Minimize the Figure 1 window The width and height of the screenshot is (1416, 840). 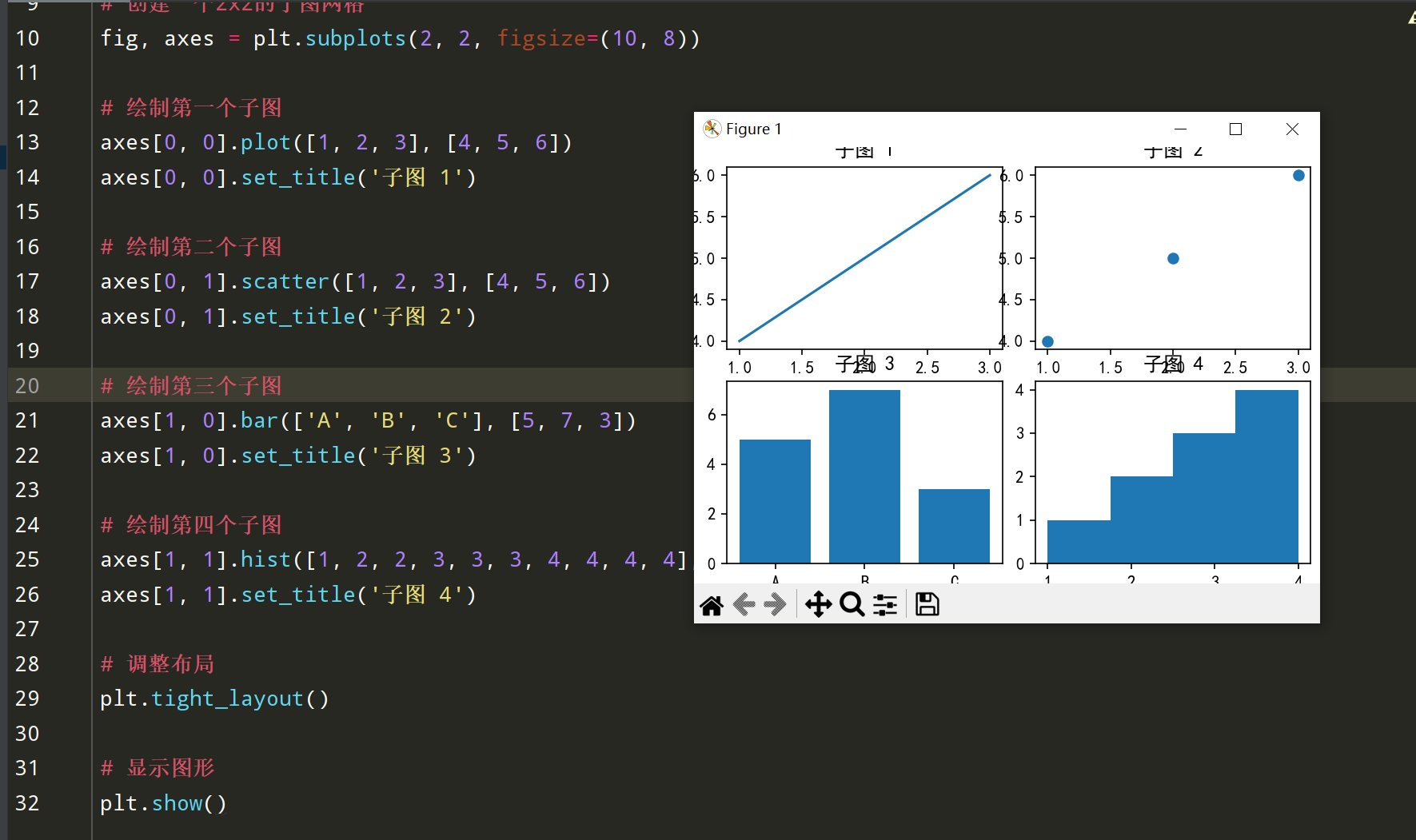click(x=1180, y=129)
